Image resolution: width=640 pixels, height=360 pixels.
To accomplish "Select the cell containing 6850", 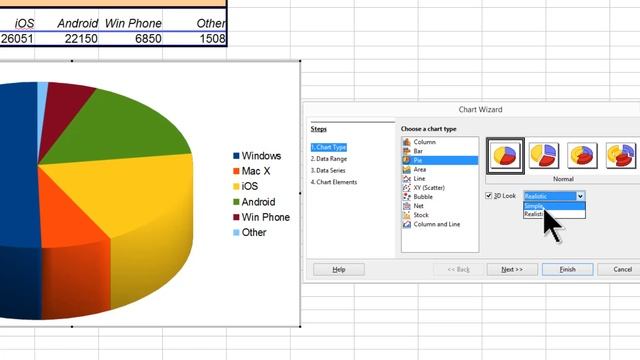I will 131,39.
